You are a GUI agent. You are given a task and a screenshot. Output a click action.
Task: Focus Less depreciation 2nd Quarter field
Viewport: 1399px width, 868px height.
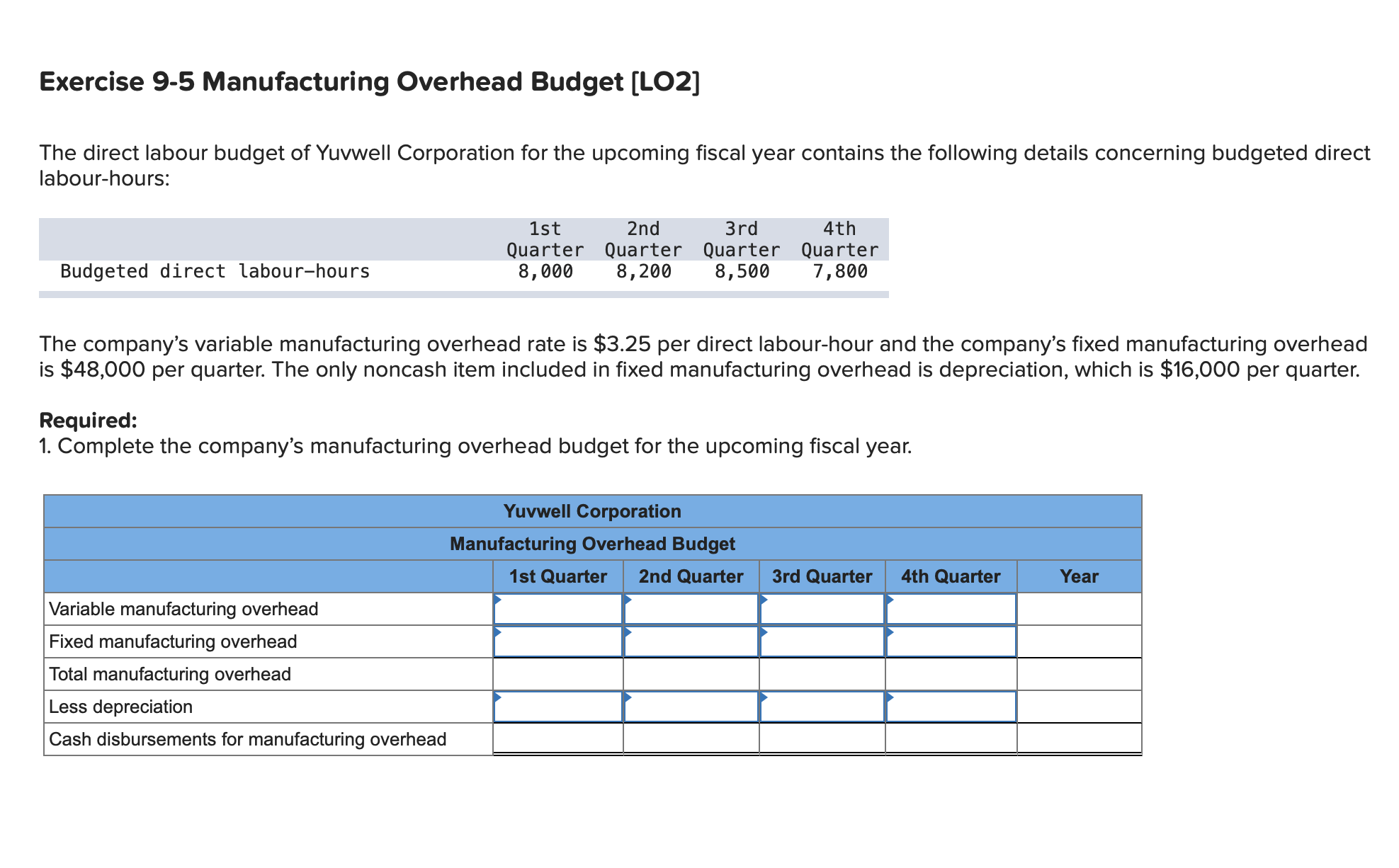[x=691, y=707]
